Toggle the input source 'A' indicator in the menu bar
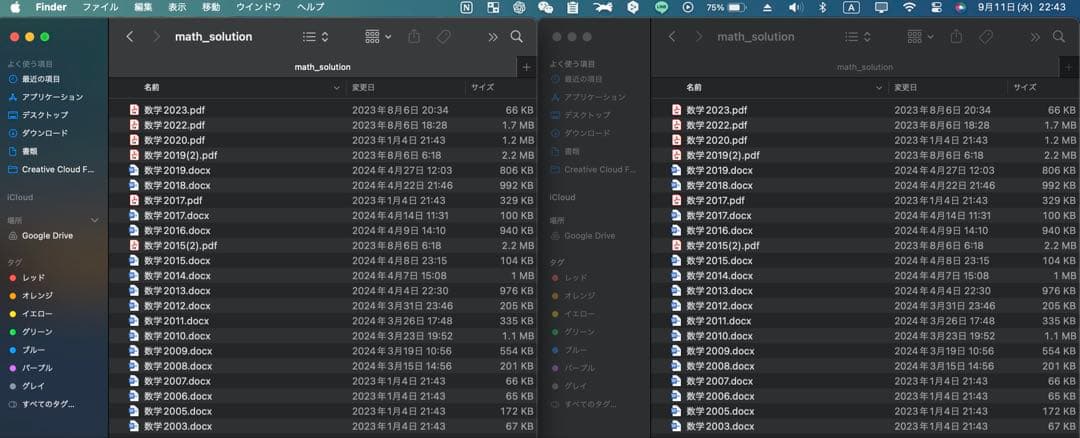Image resolution: width=1080 pixels, height=438 pixels. (x=851, y=7)
